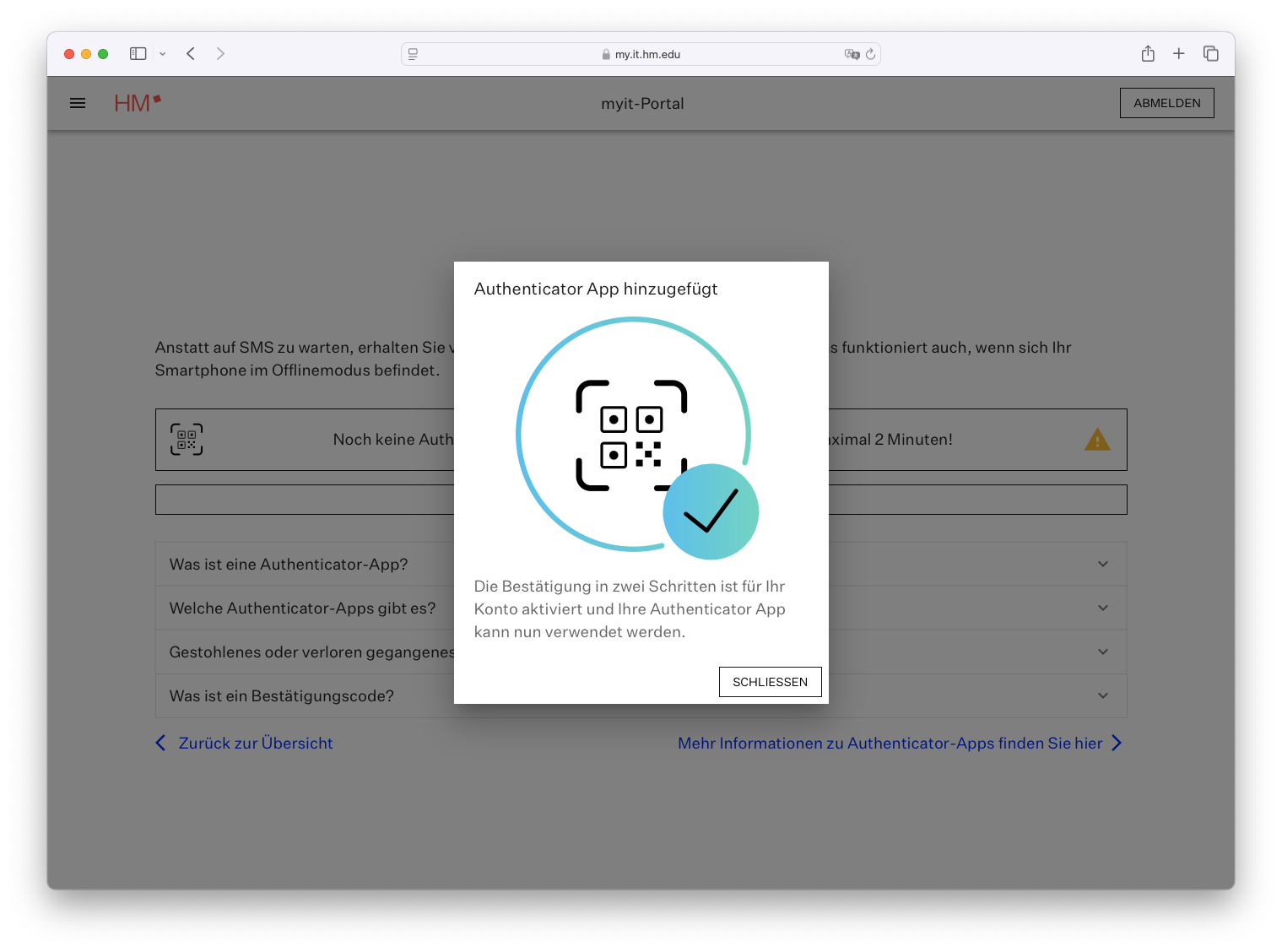Click the HM logo

[x=137, y=103]
